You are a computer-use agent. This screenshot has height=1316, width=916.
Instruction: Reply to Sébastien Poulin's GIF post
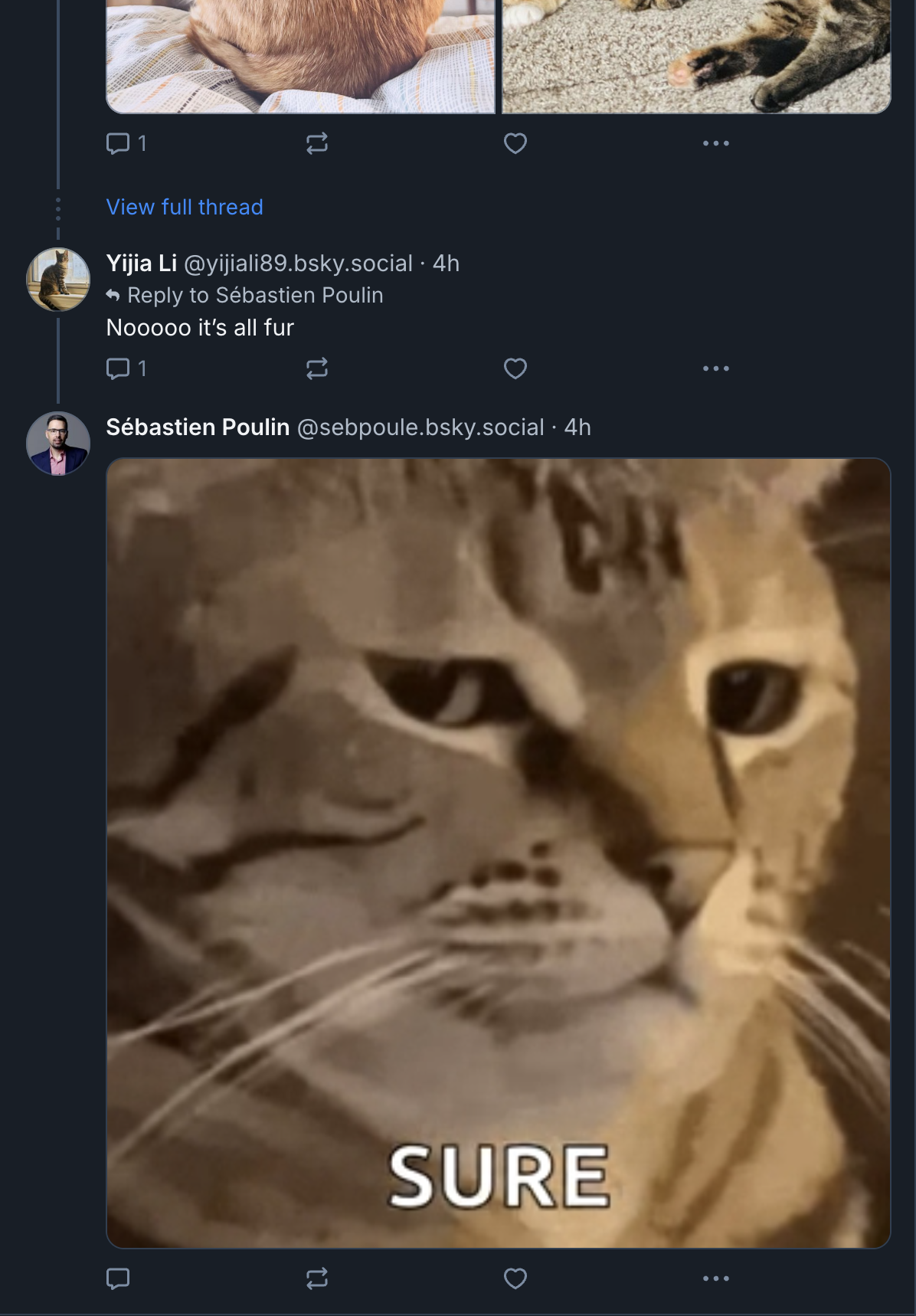(x=118, y=1278)
